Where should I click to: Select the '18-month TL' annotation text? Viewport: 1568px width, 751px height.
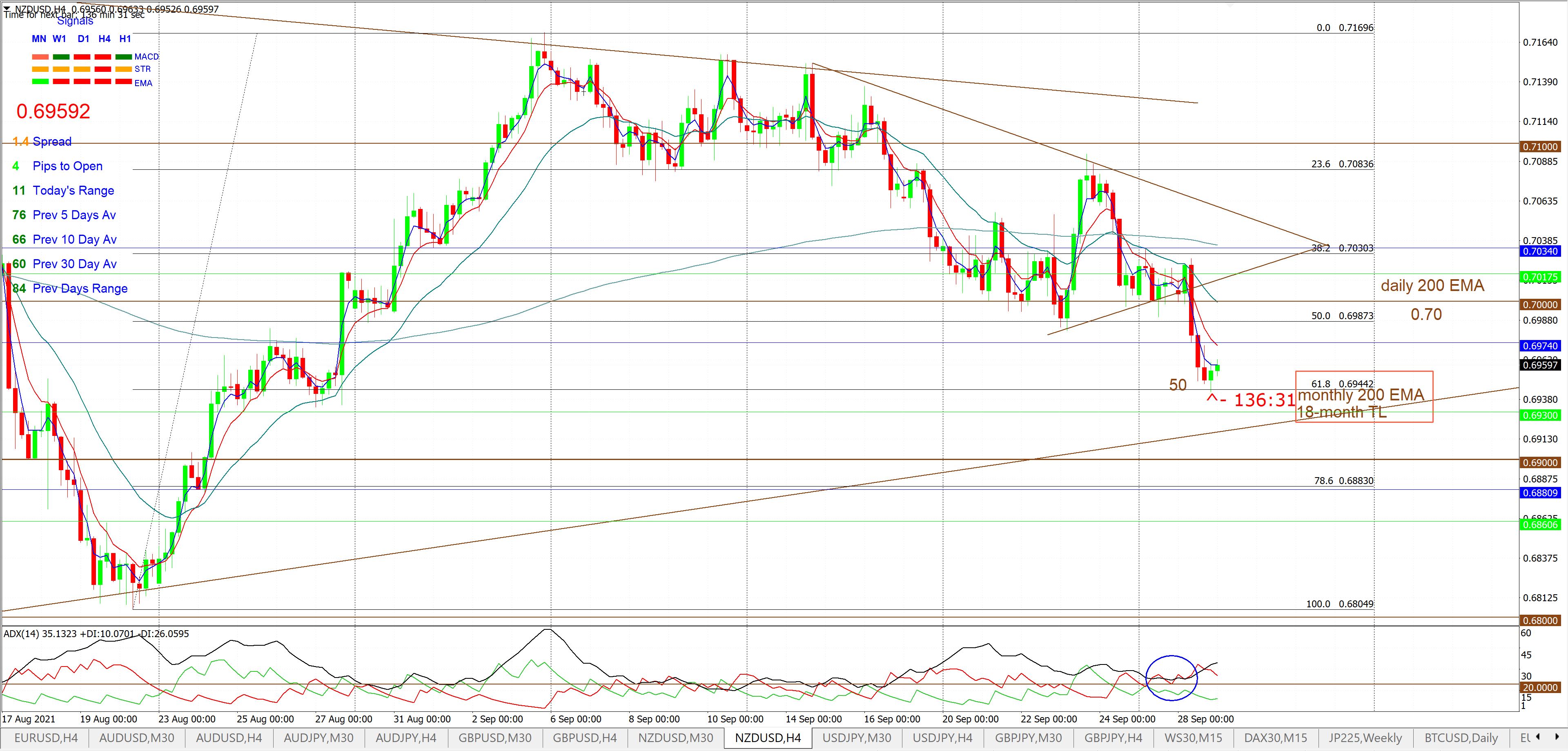(x=1342, y=412)
